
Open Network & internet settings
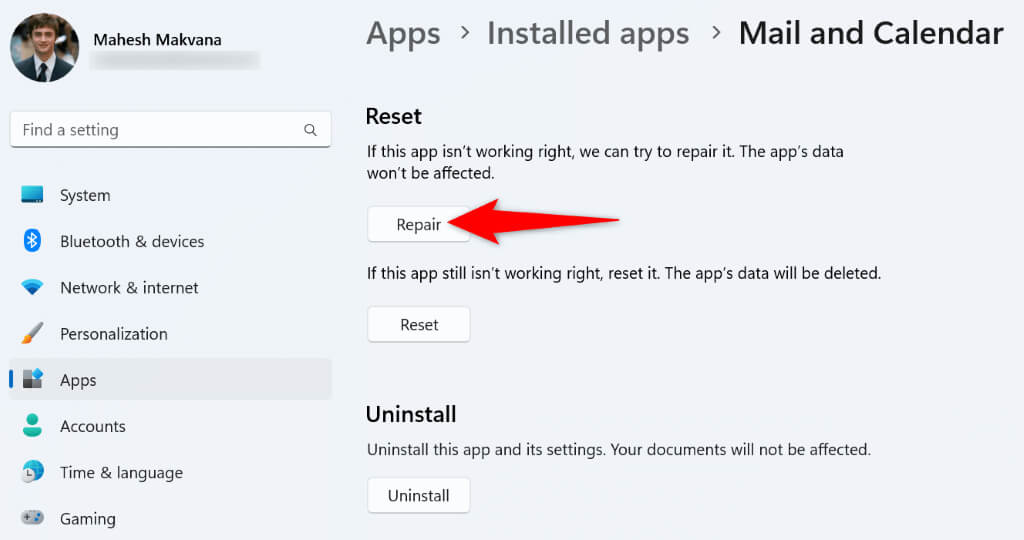click(x=129, y=288)
